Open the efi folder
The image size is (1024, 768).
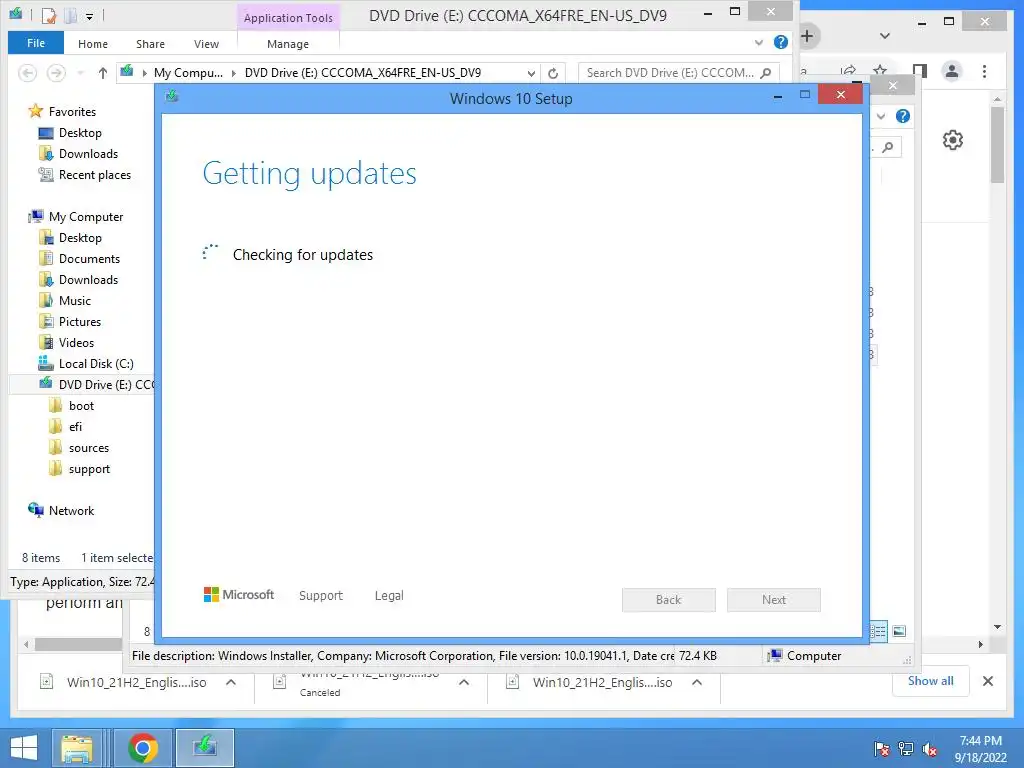click(75, 426)
